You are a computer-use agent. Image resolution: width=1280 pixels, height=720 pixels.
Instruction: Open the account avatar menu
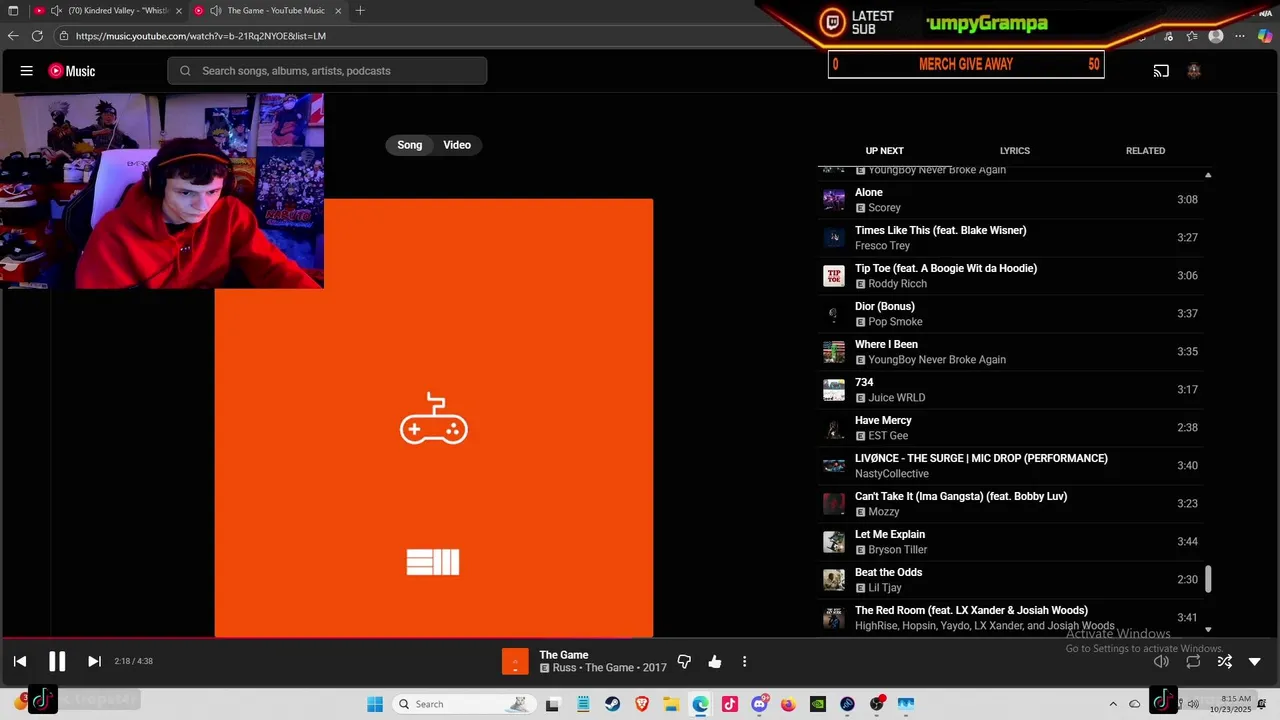pos(1193,71)
